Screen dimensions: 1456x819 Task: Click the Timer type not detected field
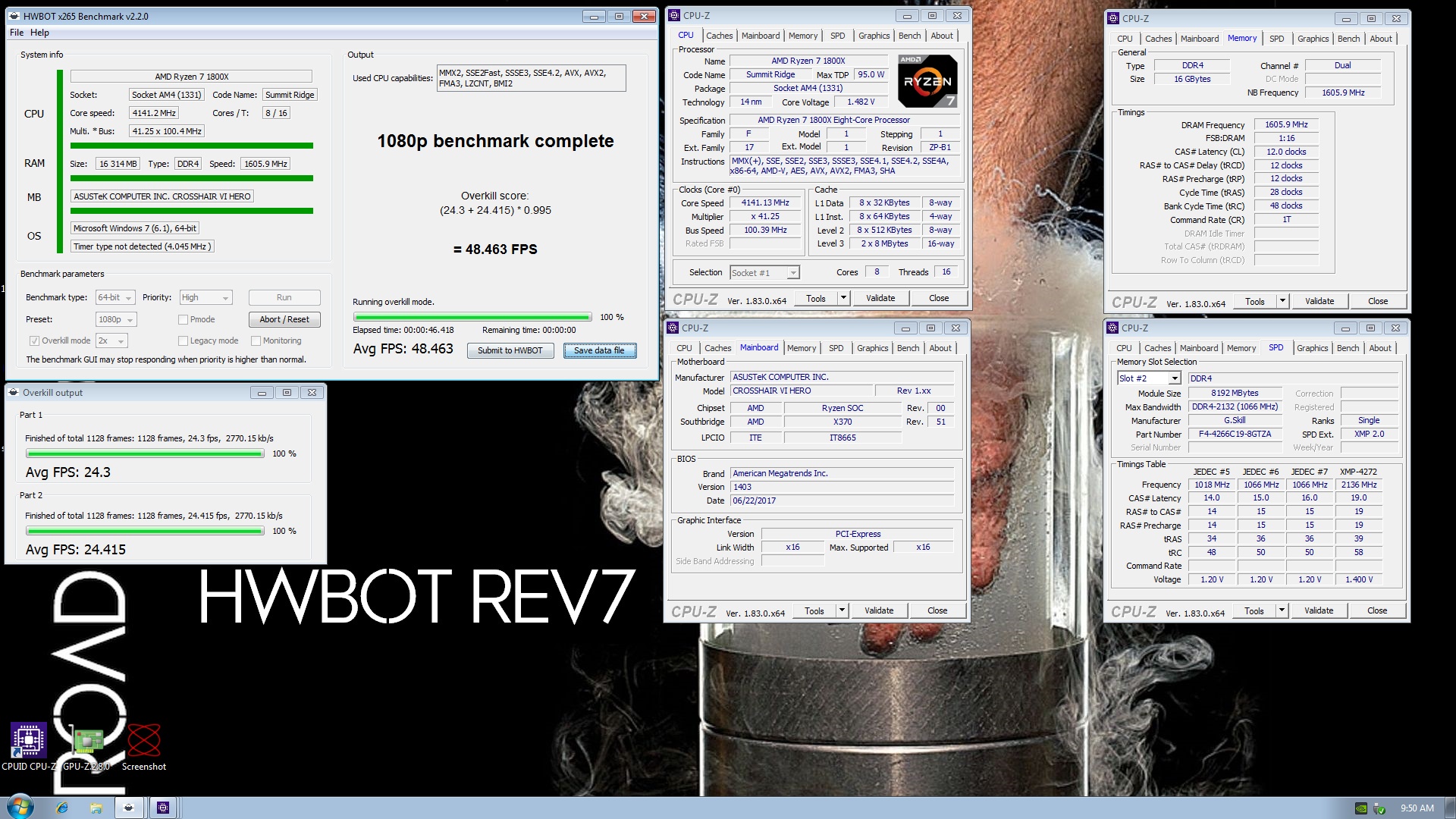coord(143,246)
